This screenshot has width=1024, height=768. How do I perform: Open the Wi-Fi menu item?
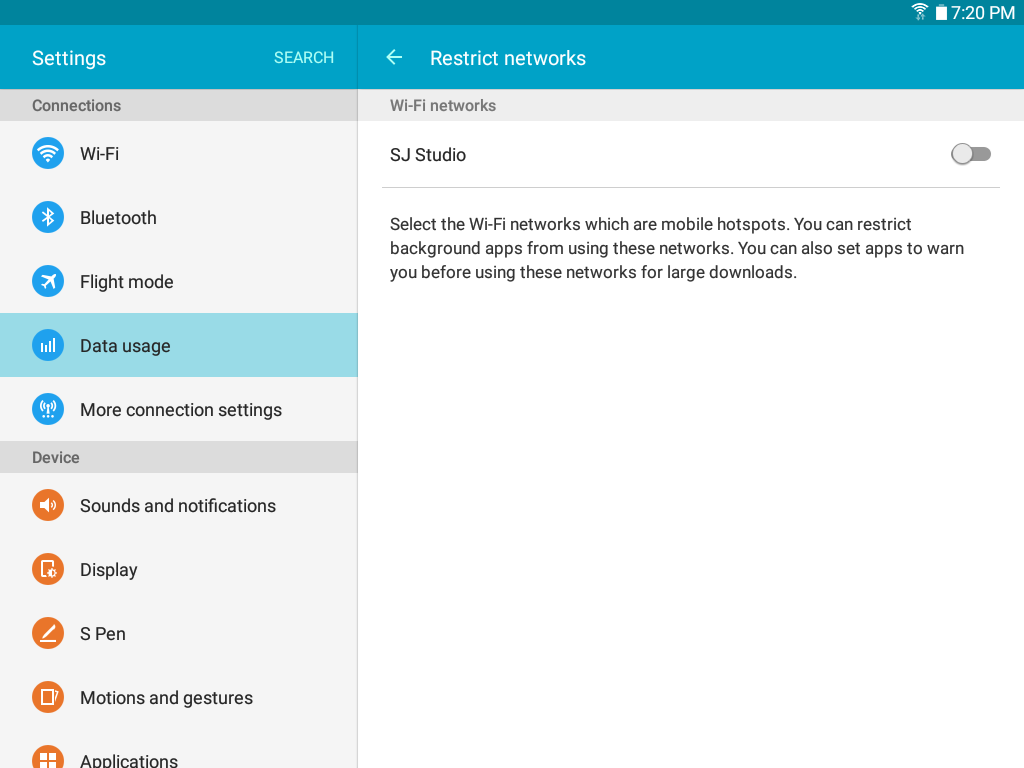(x=179, y=153)
